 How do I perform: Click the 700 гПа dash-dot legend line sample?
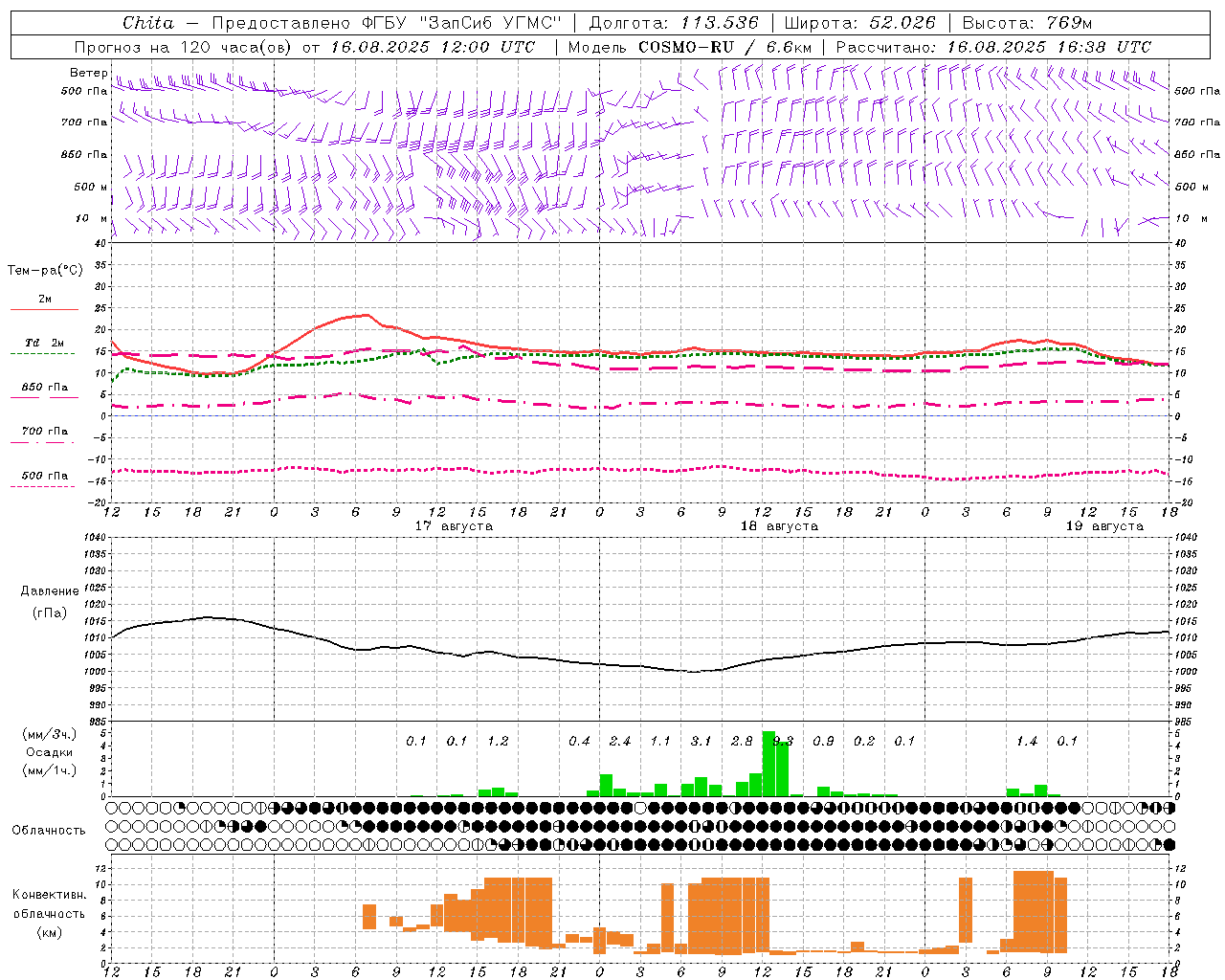[x=44, y=442]
